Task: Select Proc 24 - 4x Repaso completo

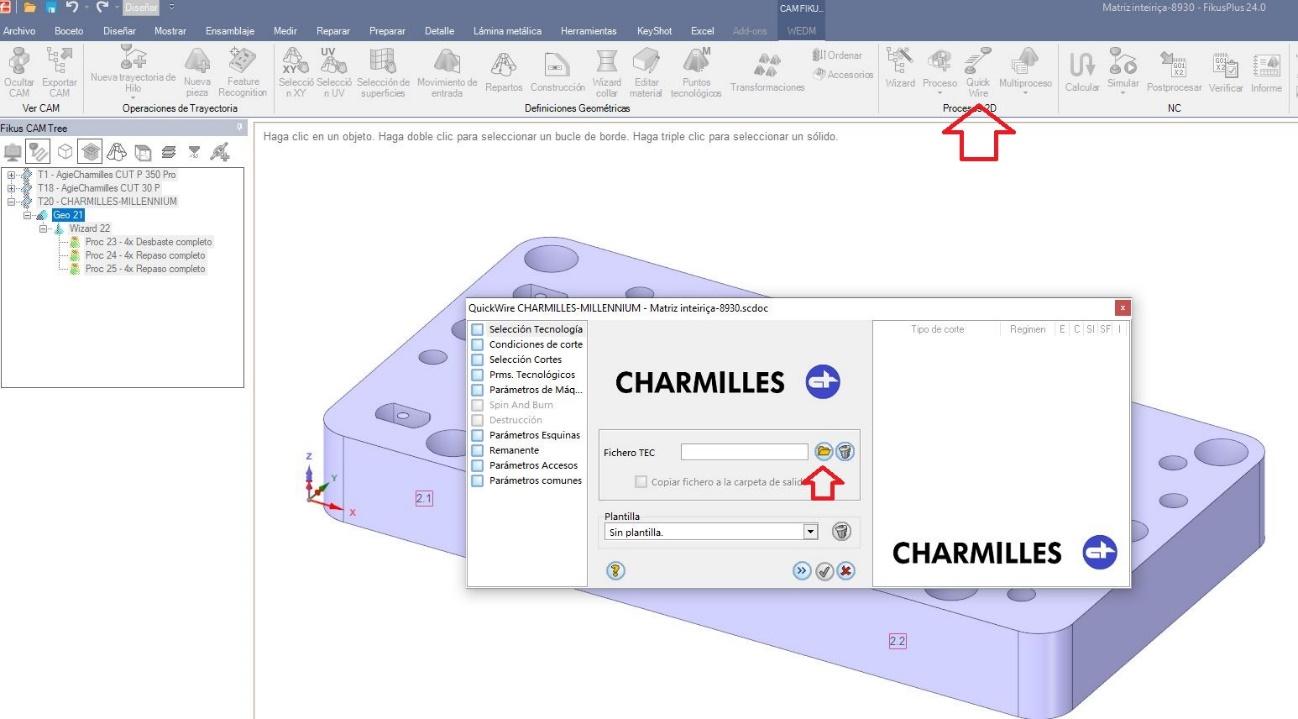Action: coord(145,255)
